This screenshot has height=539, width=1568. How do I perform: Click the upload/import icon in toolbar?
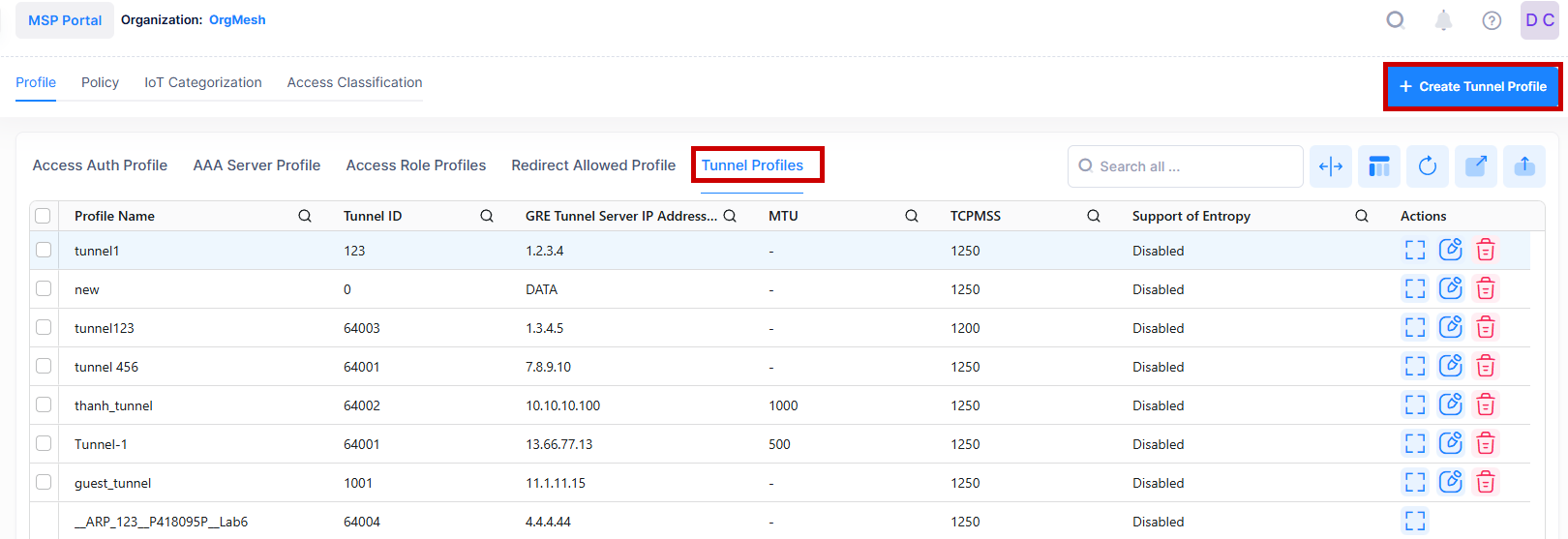(1524, 166)
